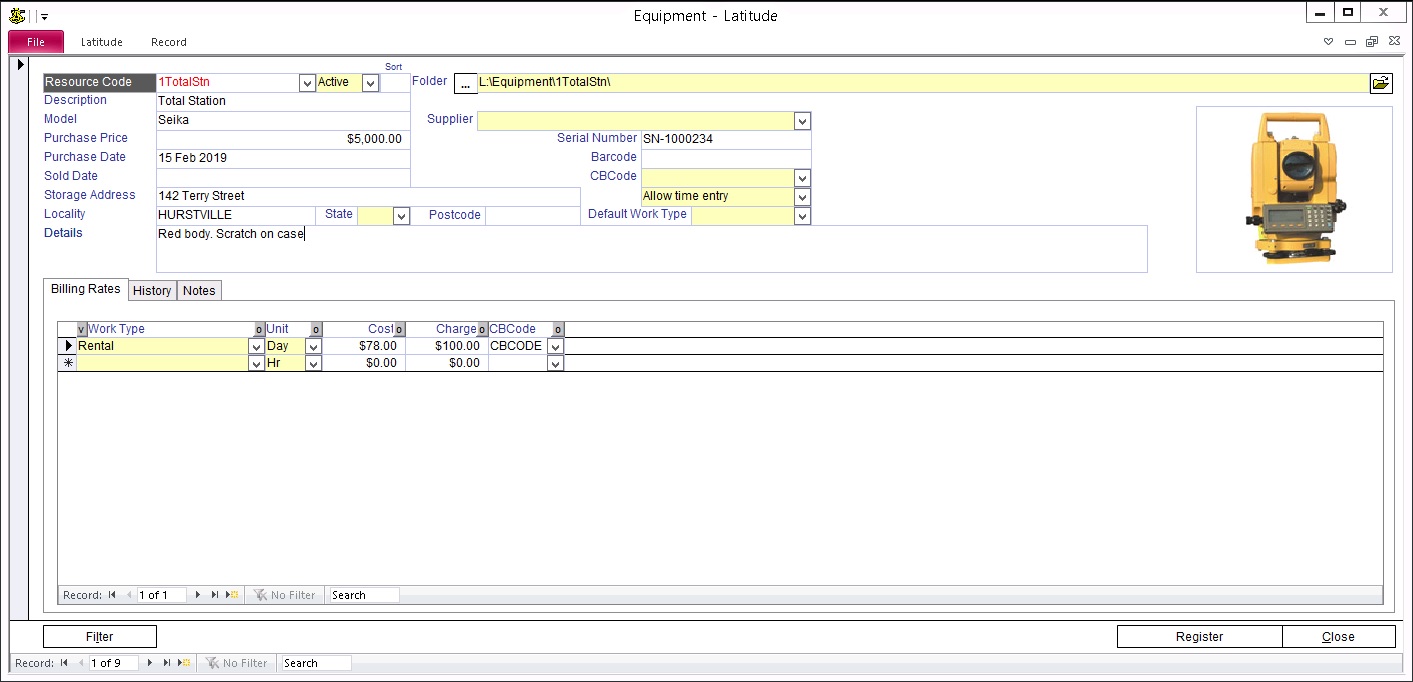
Task: Click into the Barcode input field
Action: (x=725, y=157)
